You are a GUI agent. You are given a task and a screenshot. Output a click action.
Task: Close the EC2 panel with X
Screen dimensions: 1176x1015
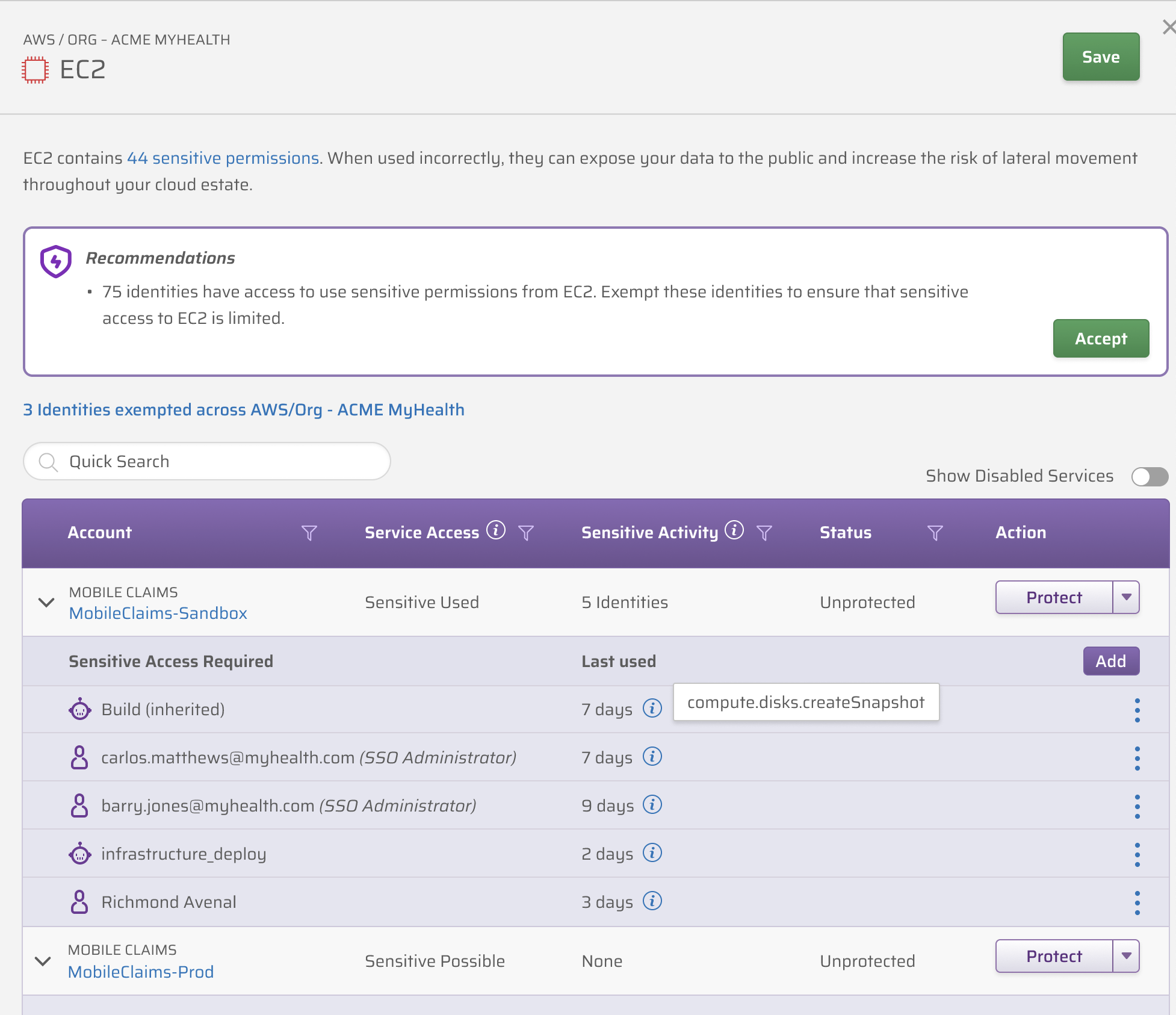1168,27
